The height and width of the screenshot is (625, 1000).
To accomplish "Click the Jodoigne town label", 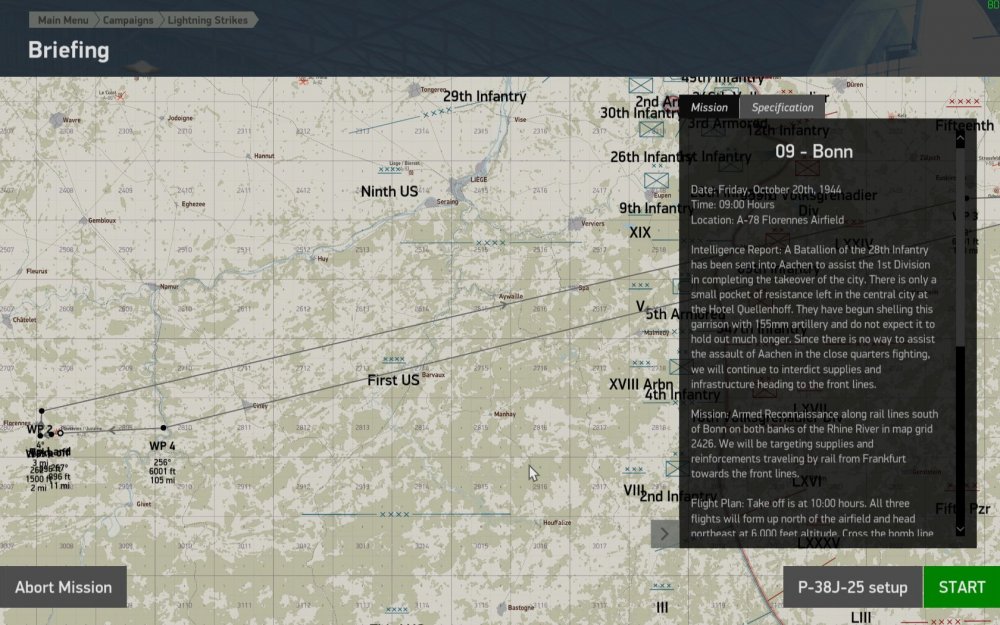I will pos(179,118).
